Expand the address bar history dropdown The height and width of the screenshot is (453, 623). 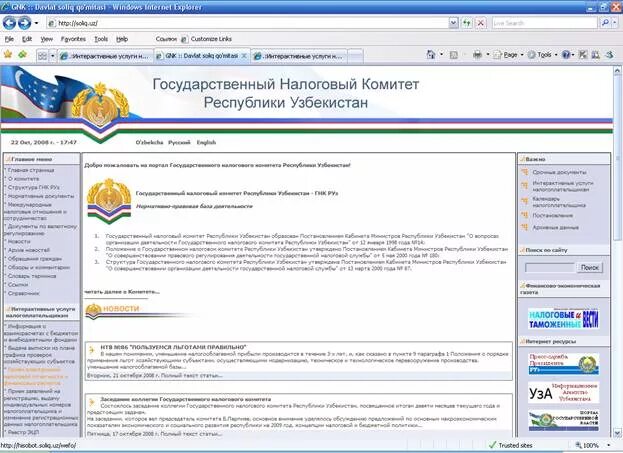click(453, 23)
